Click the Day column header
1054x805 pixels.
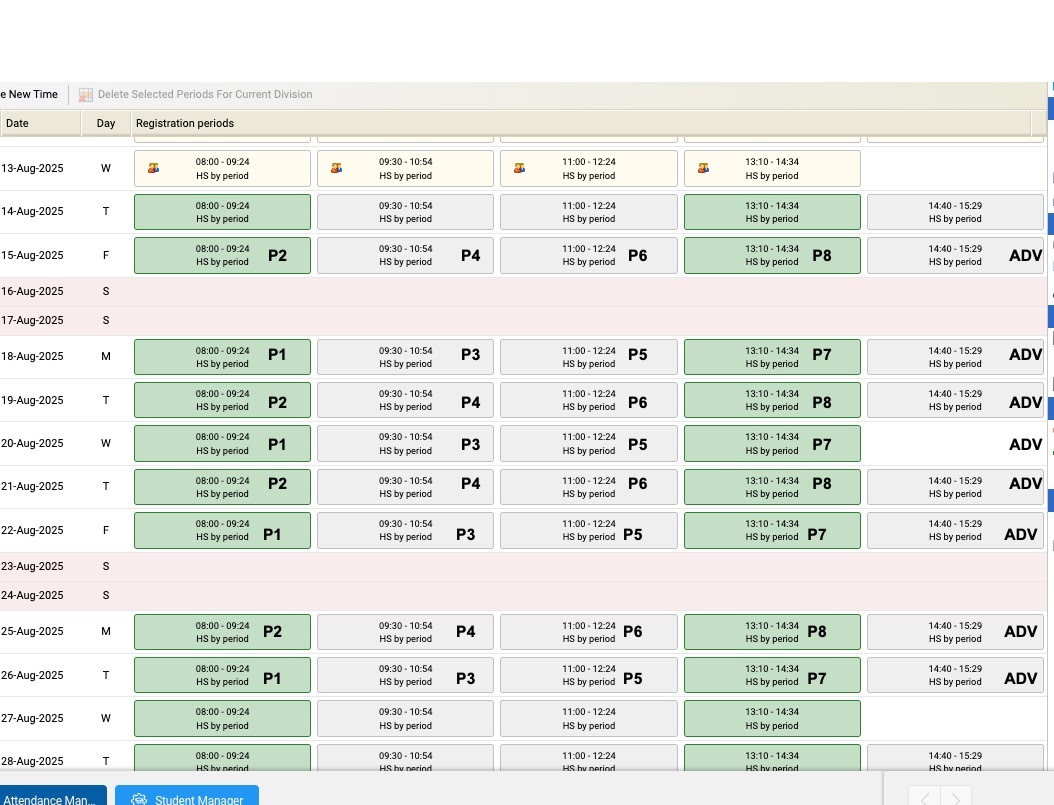pos(106,123)
